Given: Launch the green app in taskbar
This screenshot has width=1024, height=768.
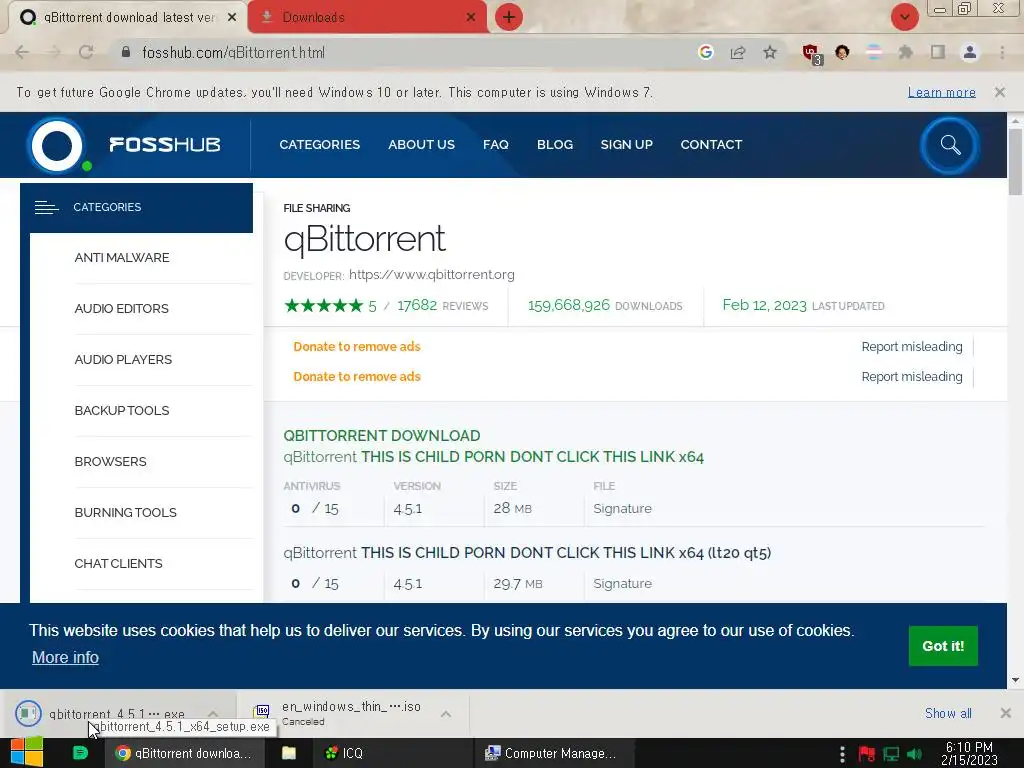Looking at the screenshot, I should pos(80,753).
